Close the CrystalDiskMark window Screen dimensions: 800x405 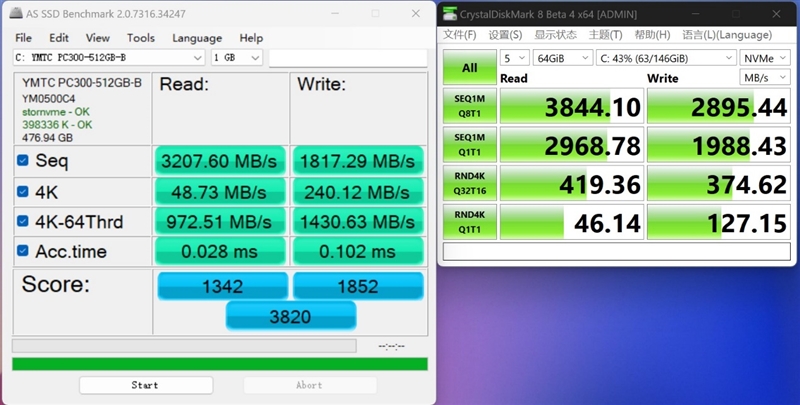(776, 14)
